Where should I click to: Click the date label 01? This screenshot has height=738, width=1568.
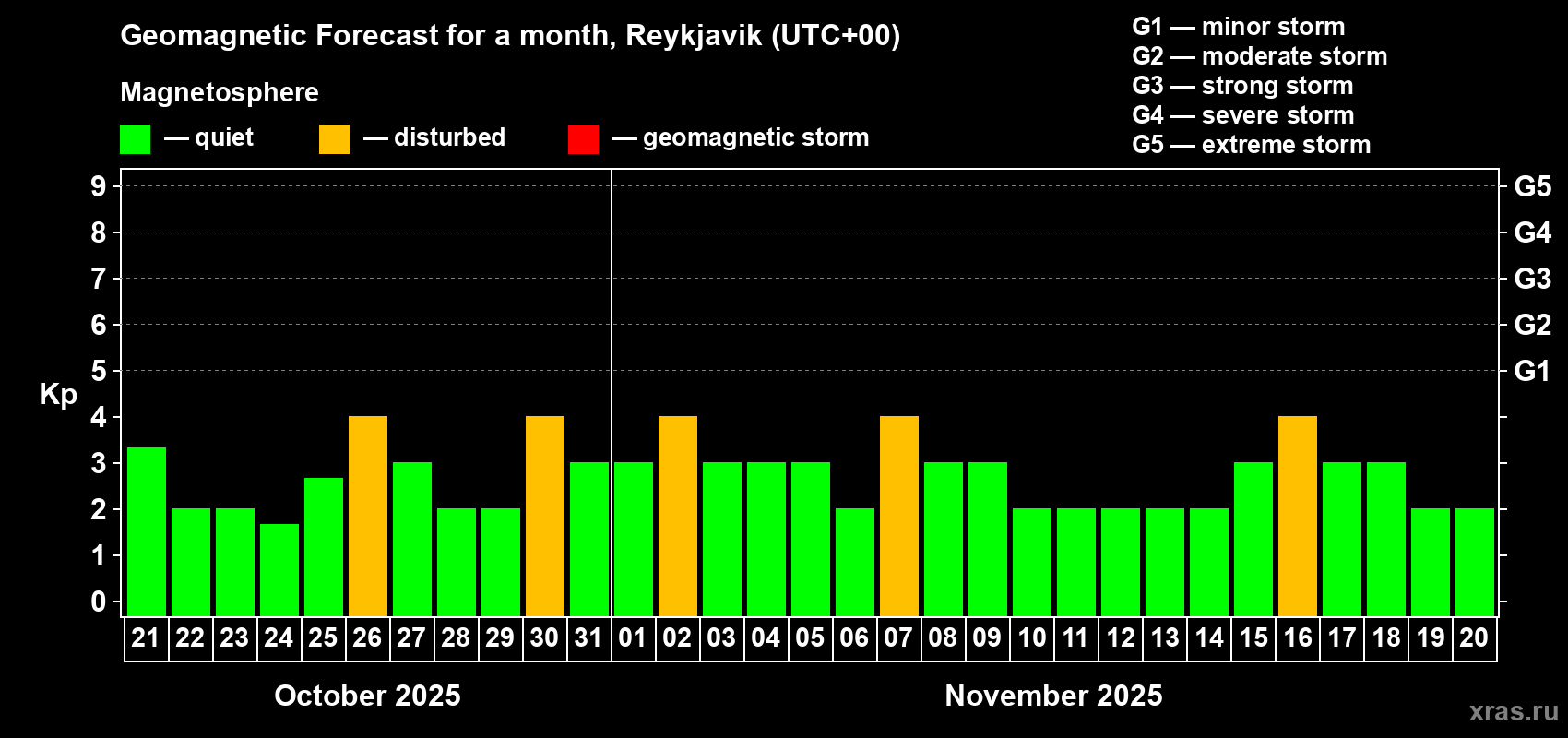tap(633, 637)
